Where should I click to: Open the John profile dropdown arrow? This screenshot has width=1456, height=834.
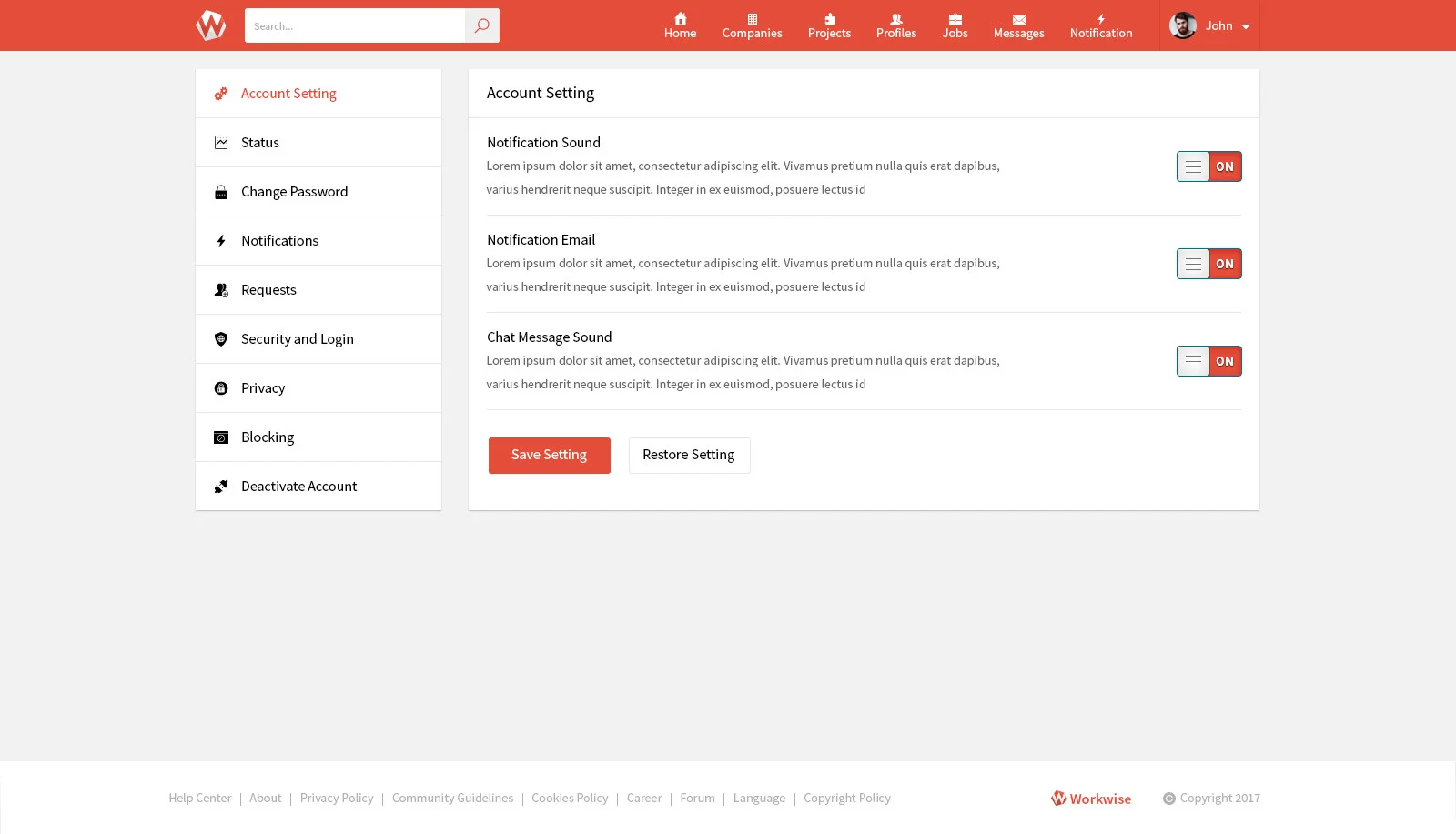tap(1246, 26)
